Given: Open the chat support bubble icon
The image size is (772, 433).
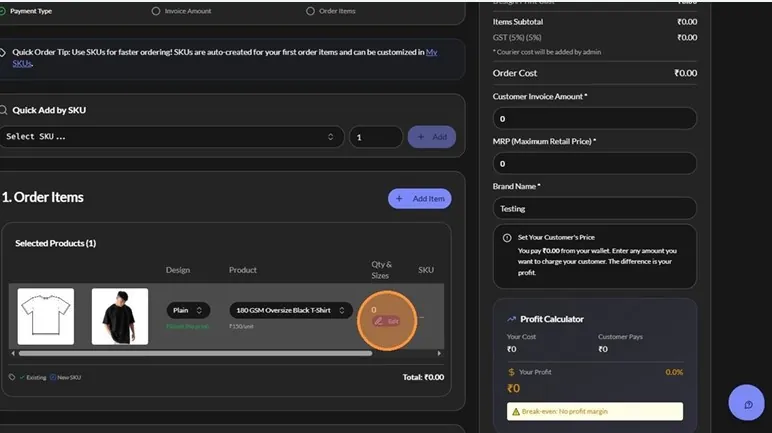Looking at the screenshot, I should coord(747,404).
